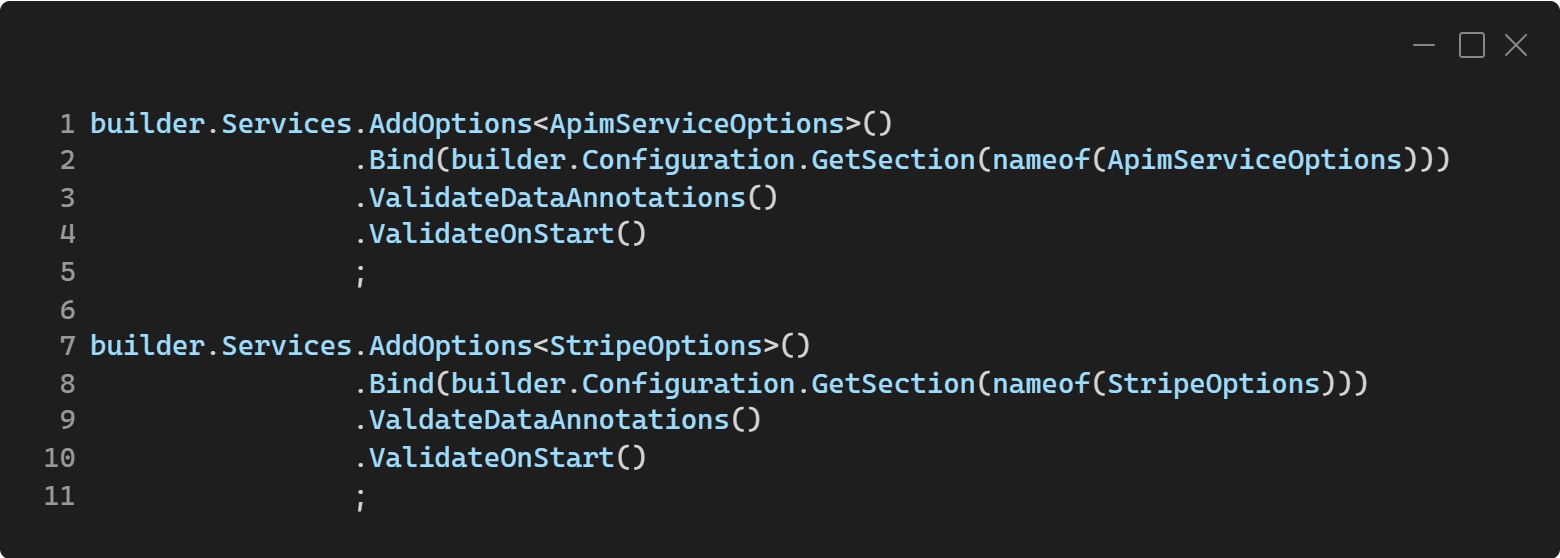Click StripeOptions in the second AddOptions call

(x=656, y=346)
